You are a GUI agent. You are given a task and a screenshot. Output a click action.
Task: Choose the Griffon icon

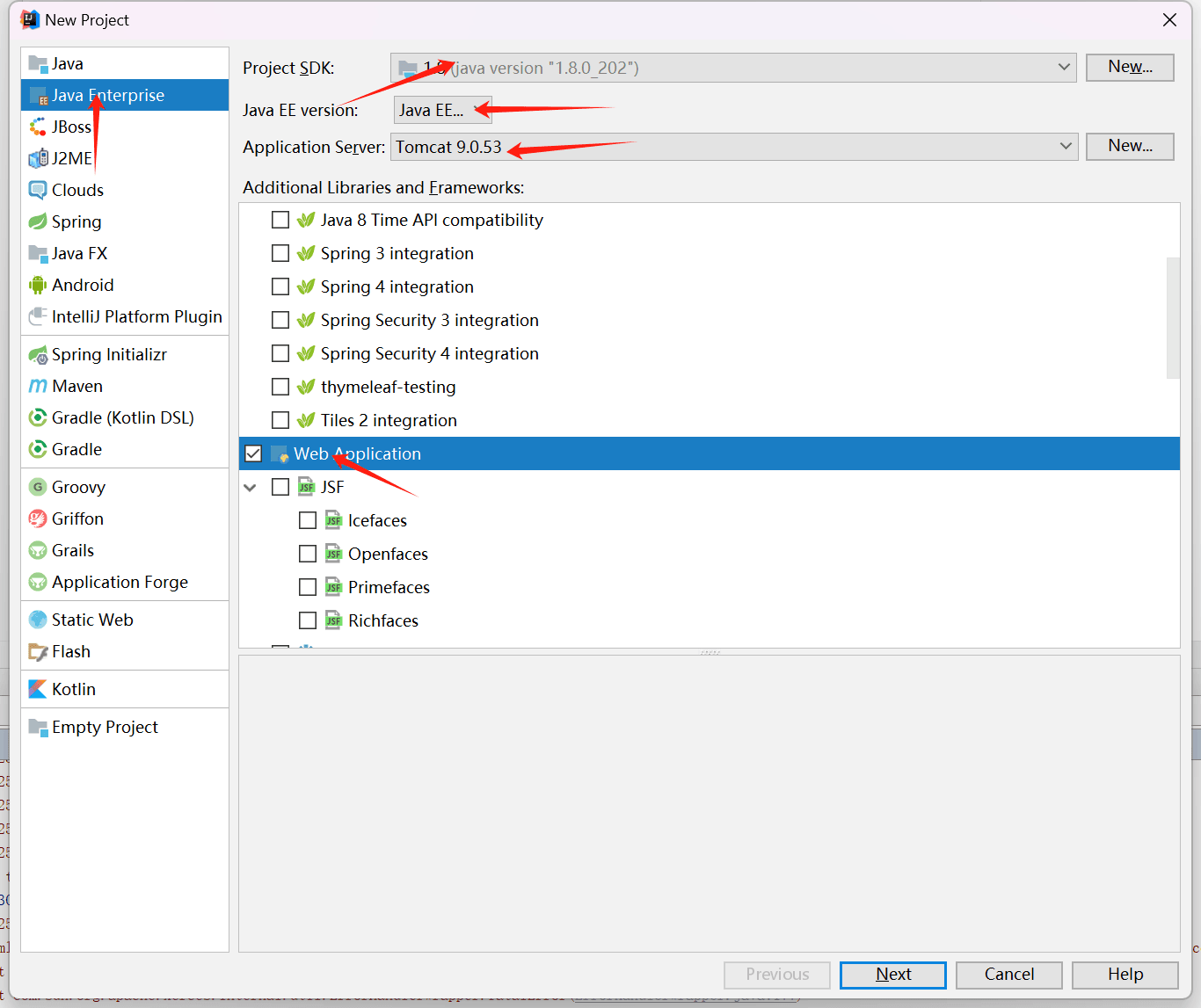(38, 519)
